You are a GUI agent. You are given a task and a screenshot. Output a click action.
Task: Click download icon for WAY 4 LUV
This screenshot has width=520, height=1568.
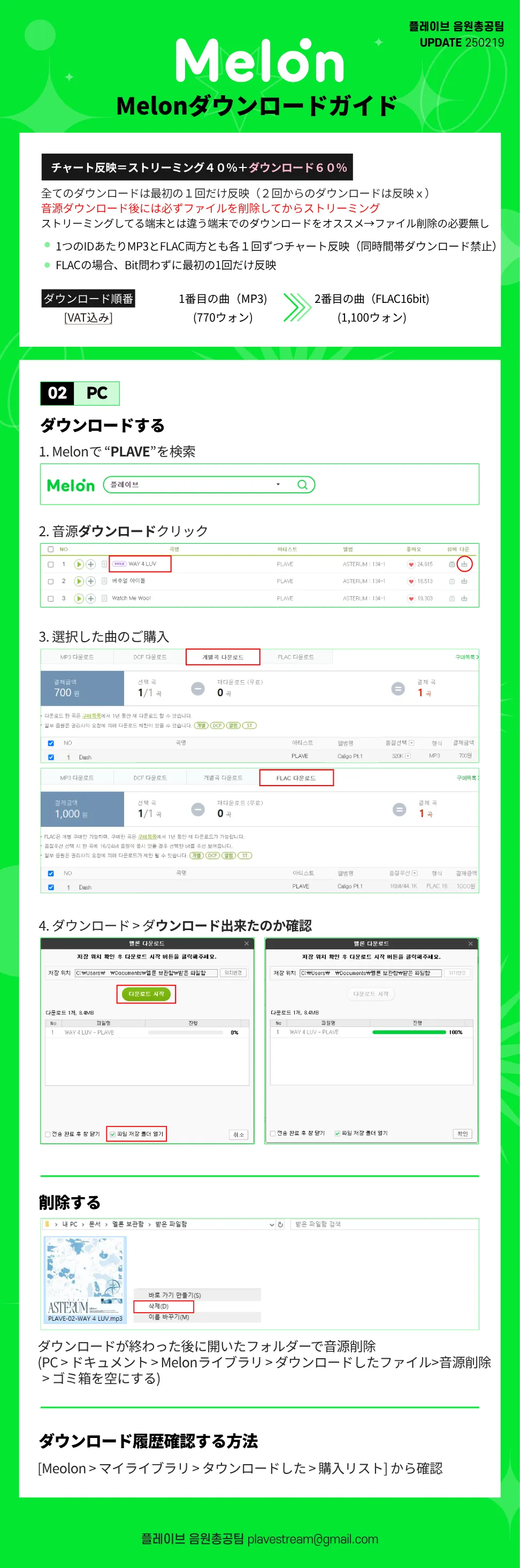click(464, 564)
